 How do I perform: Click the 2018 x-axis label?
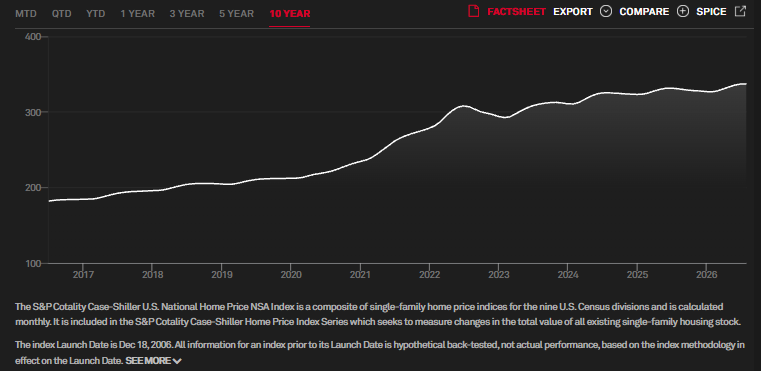152,275
